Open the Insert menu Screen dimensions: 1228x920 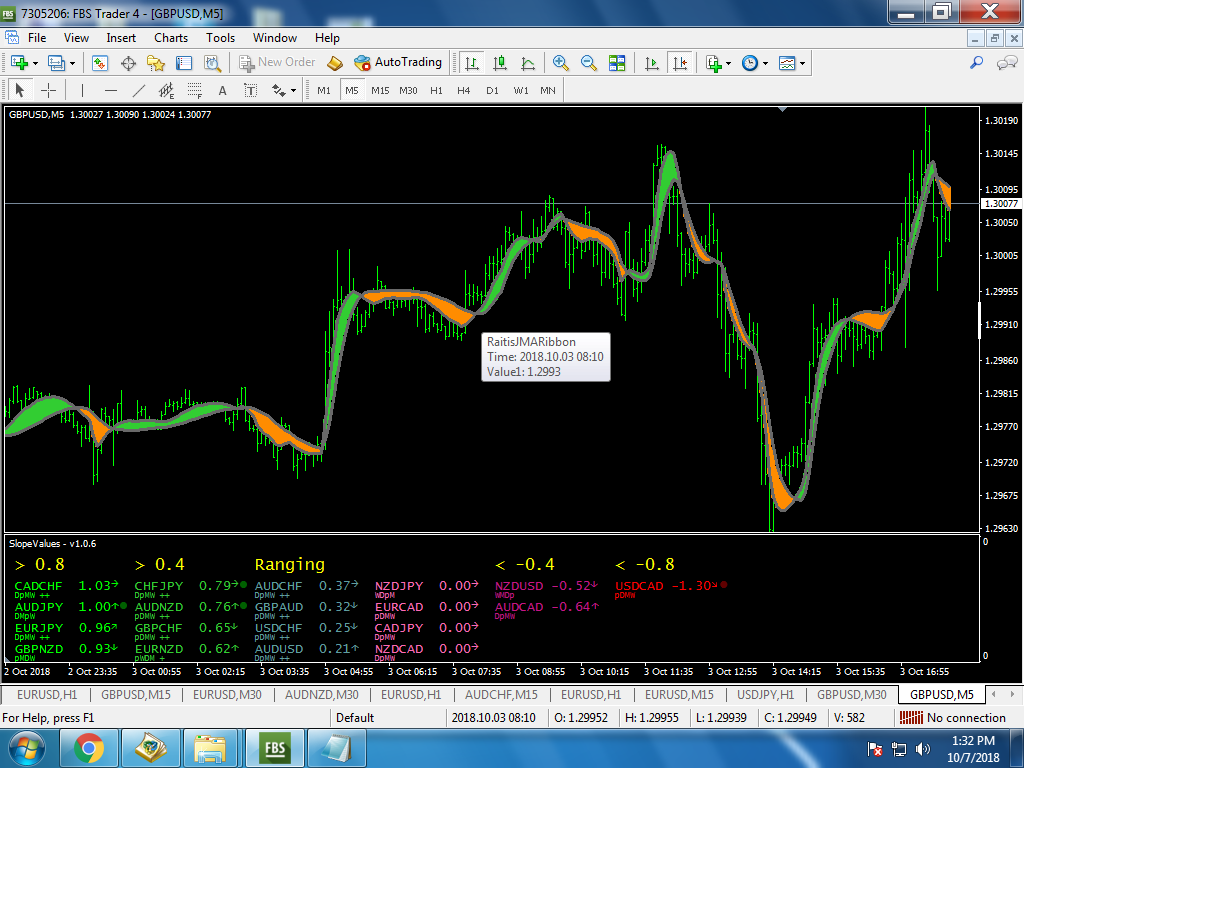tap(121, 38)
